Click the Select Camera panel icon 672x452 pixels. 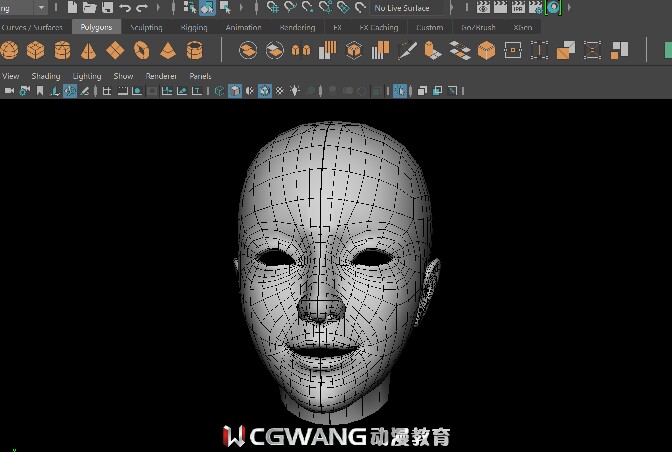9,91
